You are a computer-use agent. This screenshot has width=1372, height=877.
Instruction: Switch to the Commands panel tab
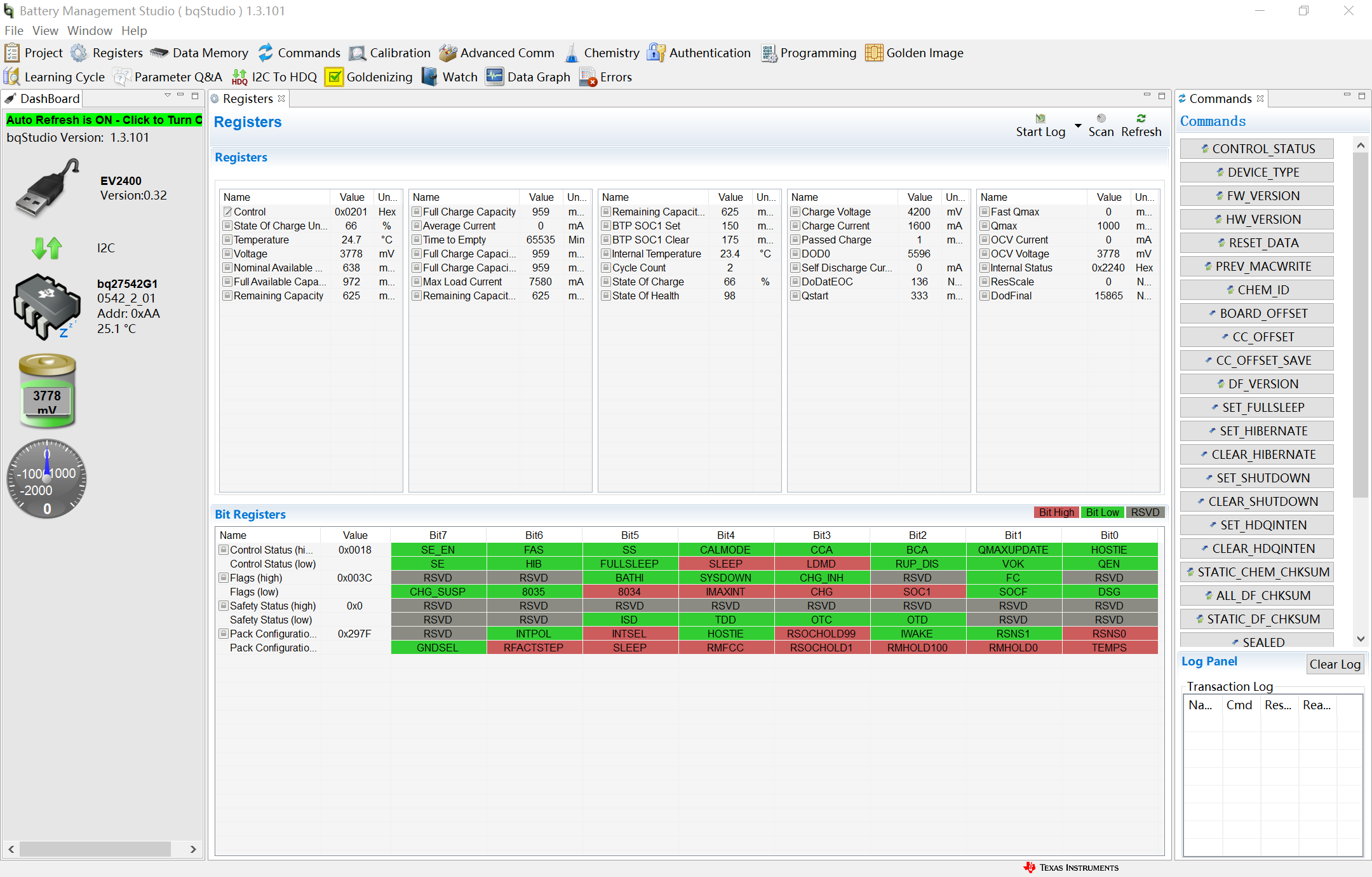tap(1219, 99)
